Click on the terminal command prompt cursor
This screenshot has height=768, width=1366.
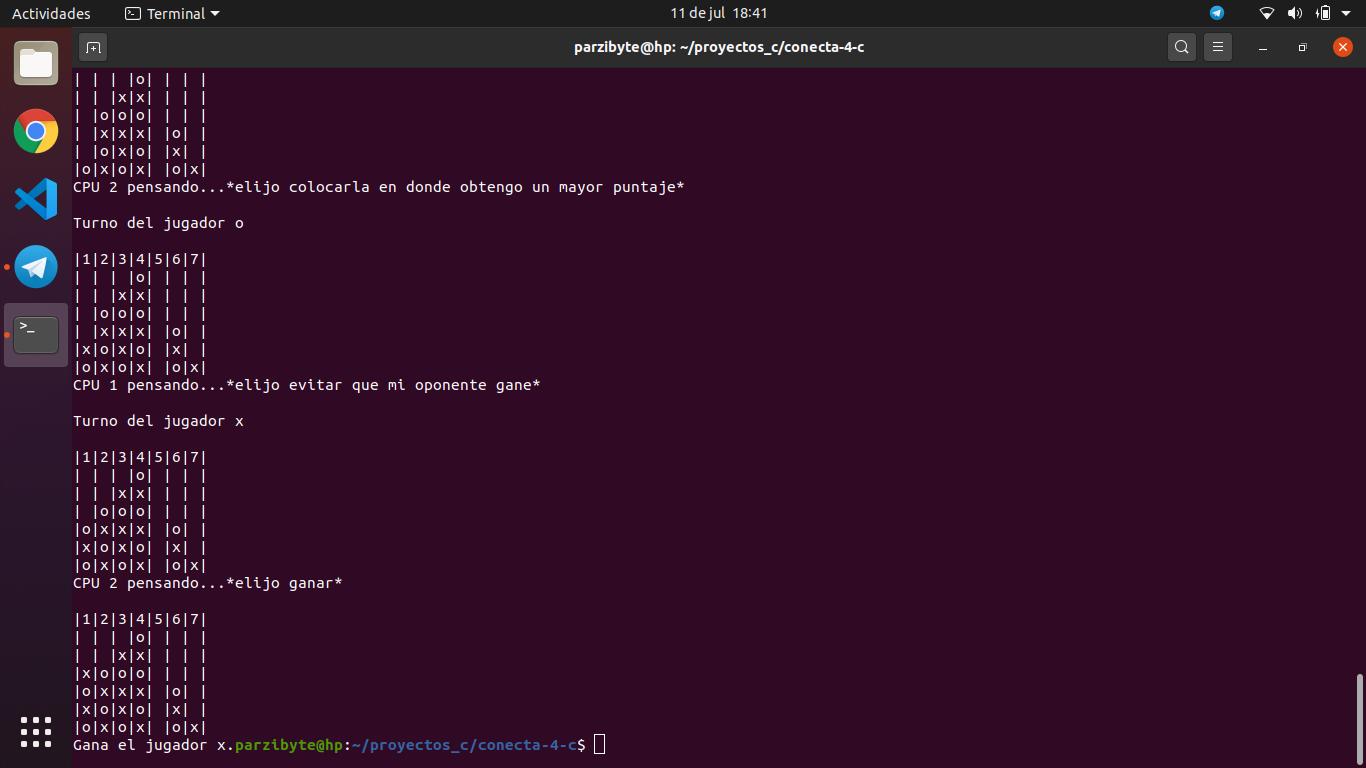coord(599,745)
